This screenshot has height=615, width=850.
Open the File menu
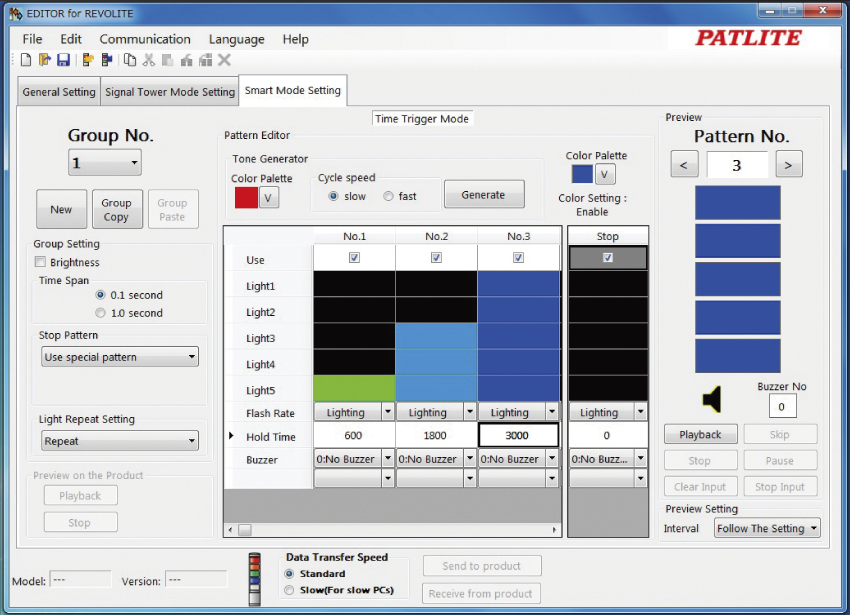[32, 39]
